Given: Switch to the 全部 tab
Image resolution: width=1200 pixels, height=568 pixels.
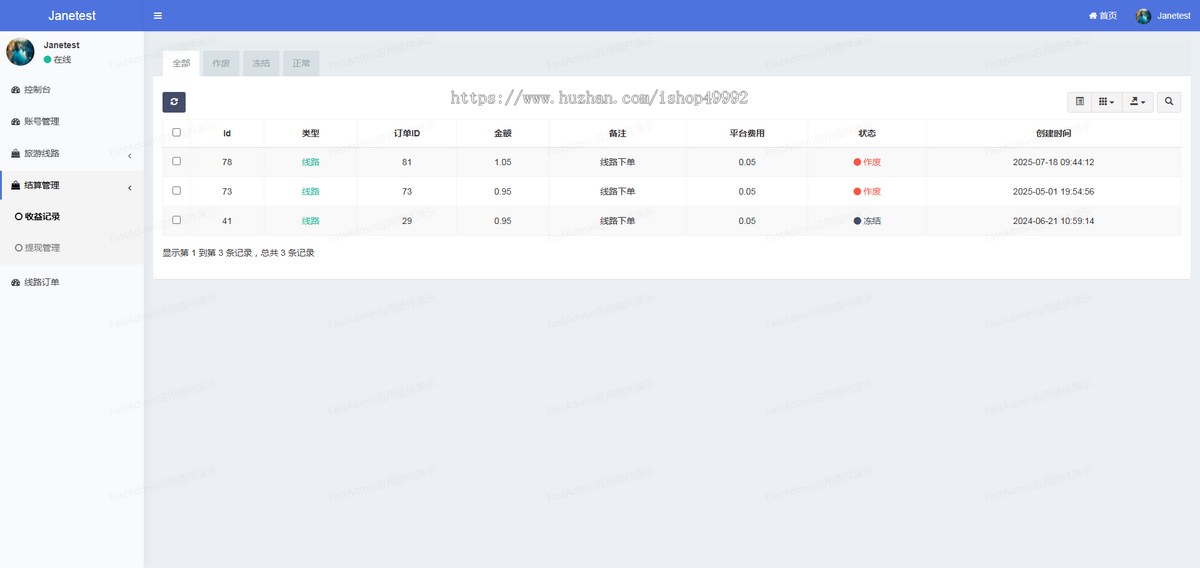Looking at the screenshot, I should 181,63.
